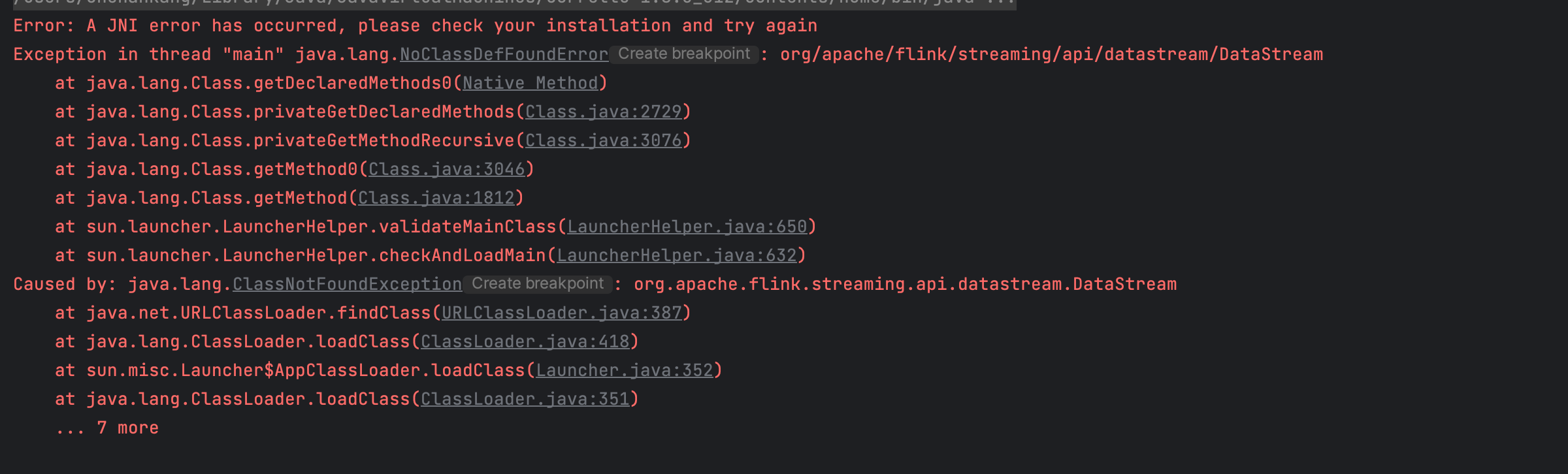The height and width of the screenshot is (474, 1568).
Task: Navigate to URLClassLoader.java:387
Action: click(x=561, y=313)
